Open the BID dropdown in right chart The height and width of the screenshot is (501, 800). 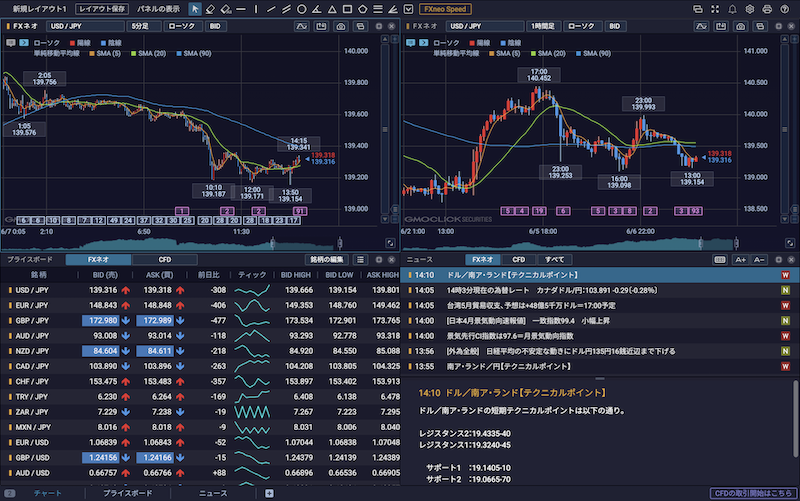(615, 26)
